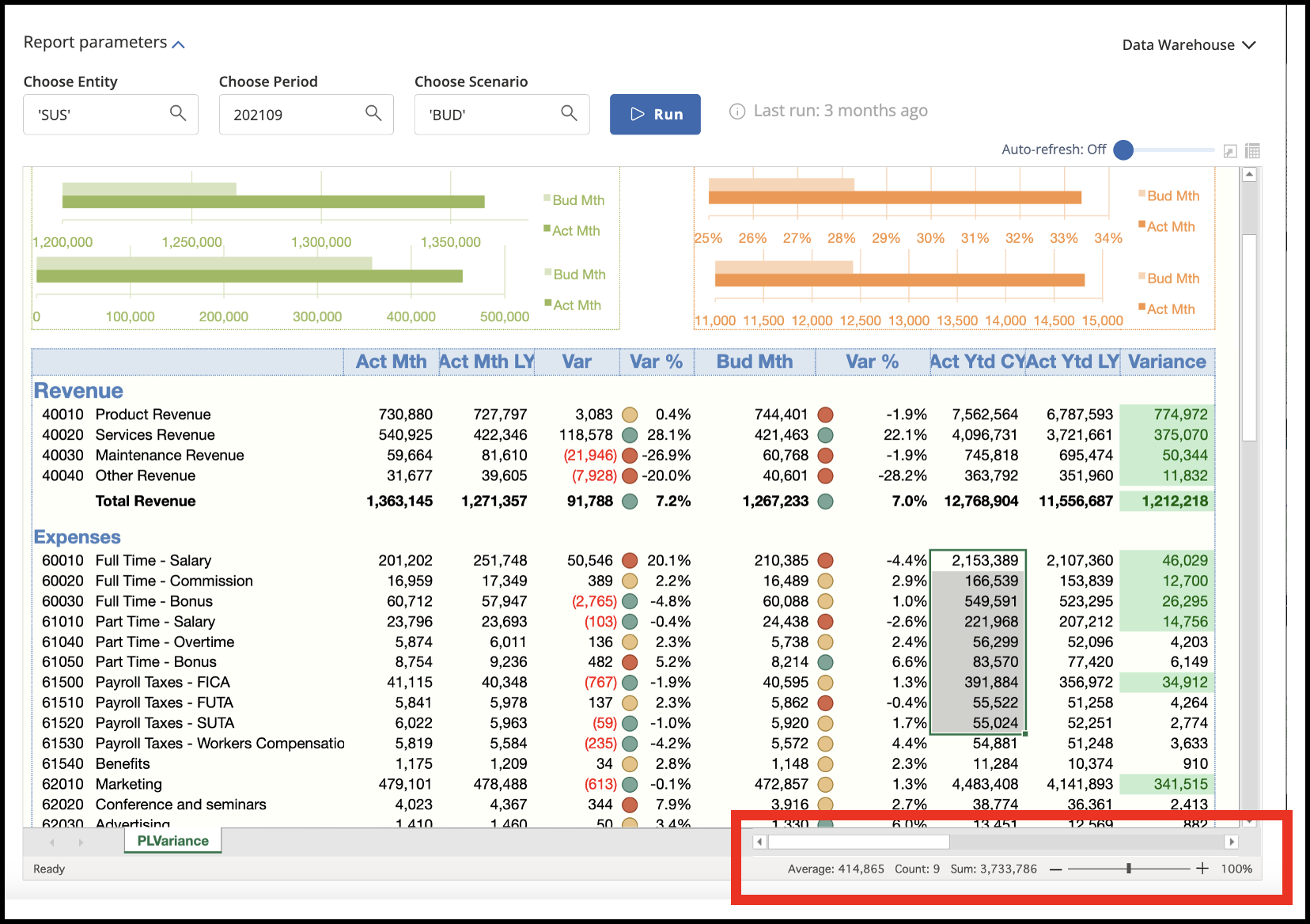The height and width of the screenshot is (924, 1310).
Task: Click the zoom out minus icon
Action: point(1056,869)
